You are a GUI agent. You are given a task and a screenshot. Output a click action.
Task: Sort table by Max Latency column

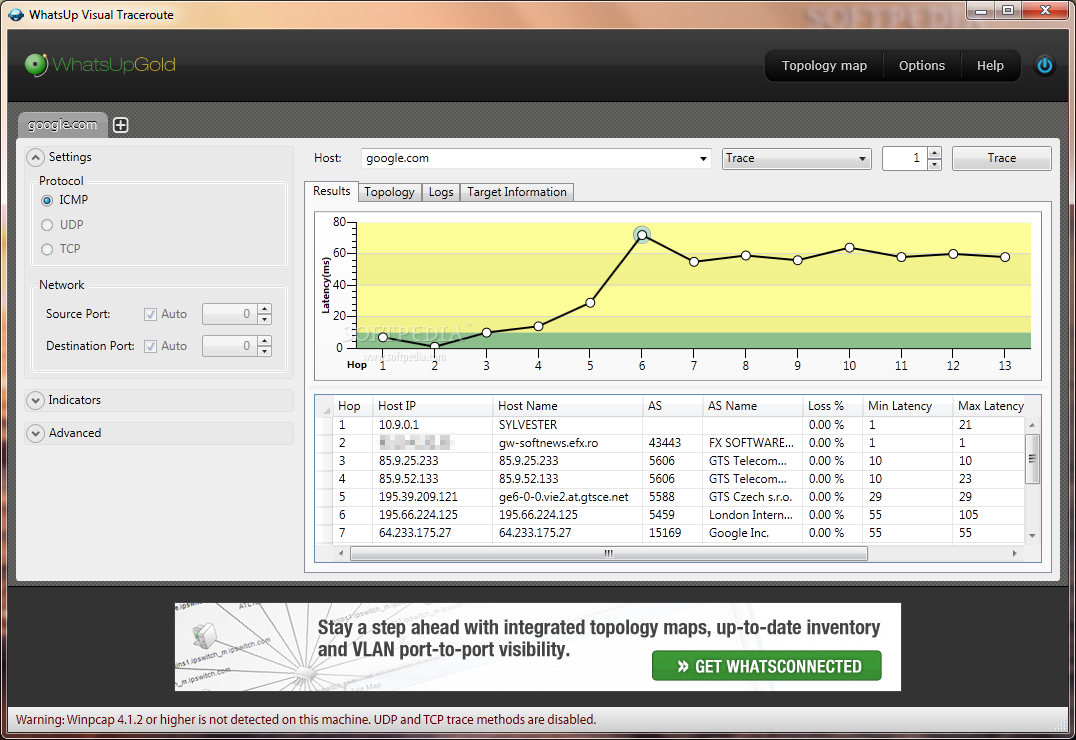tap(990, 406)
